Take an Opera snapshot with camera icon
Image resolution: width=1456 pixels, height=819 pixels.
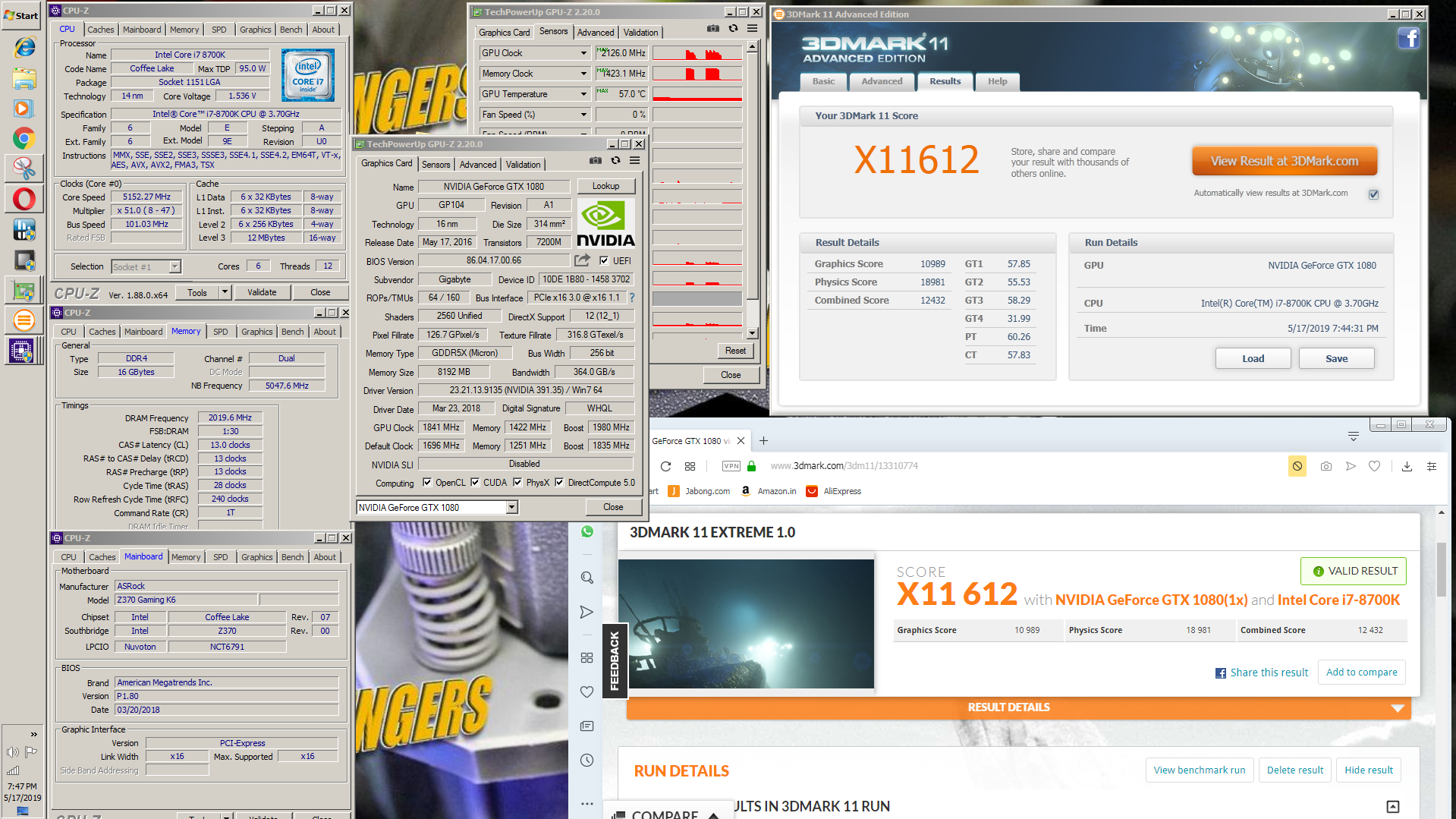(1325, 466)
